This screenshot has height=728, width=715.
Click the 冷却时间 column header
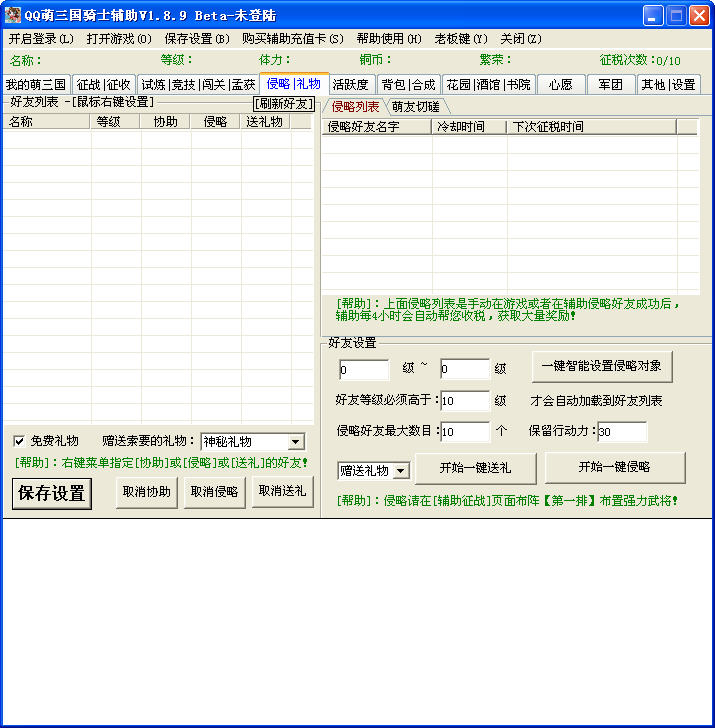(x=469, y=127)
